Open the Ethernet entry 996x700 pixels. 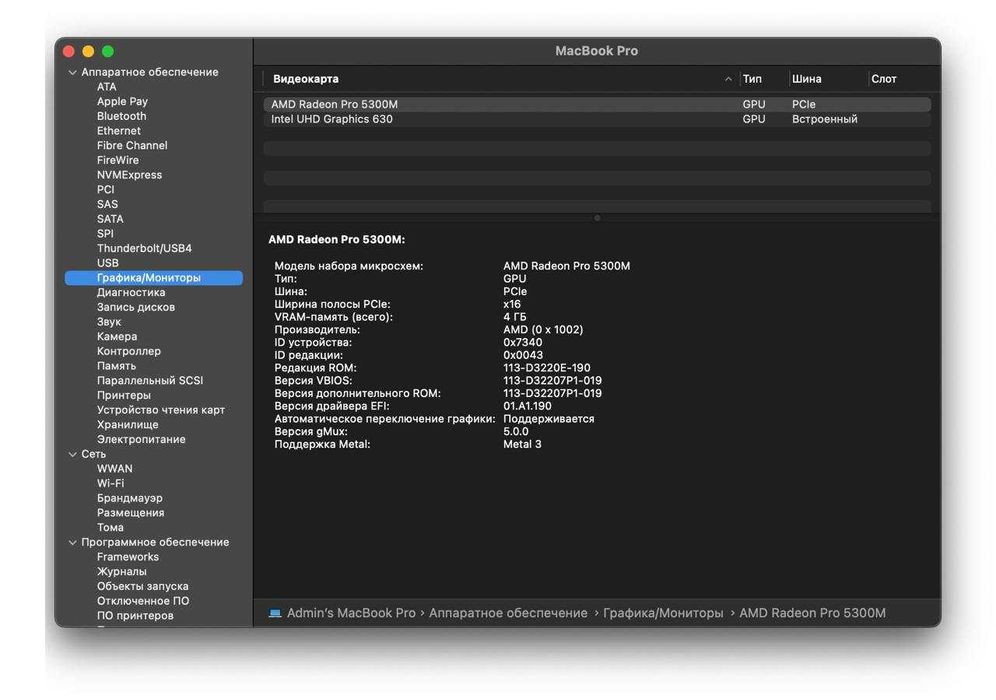click(119, 131)
